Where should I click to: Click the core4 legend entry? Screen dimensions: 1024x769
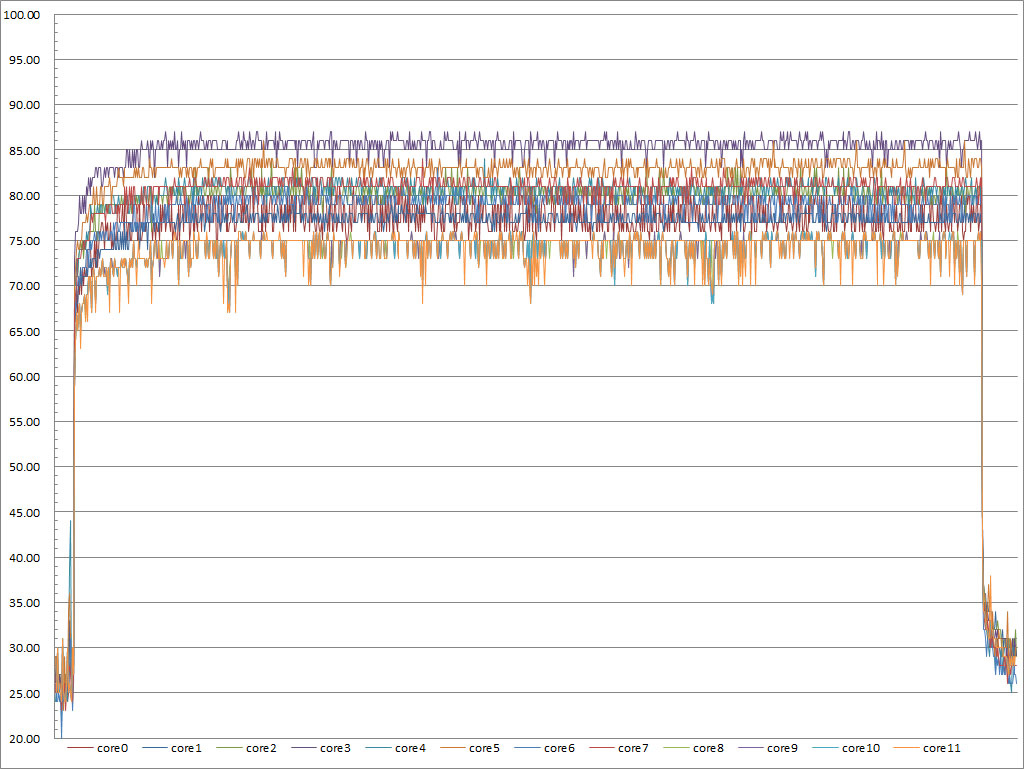396,748
